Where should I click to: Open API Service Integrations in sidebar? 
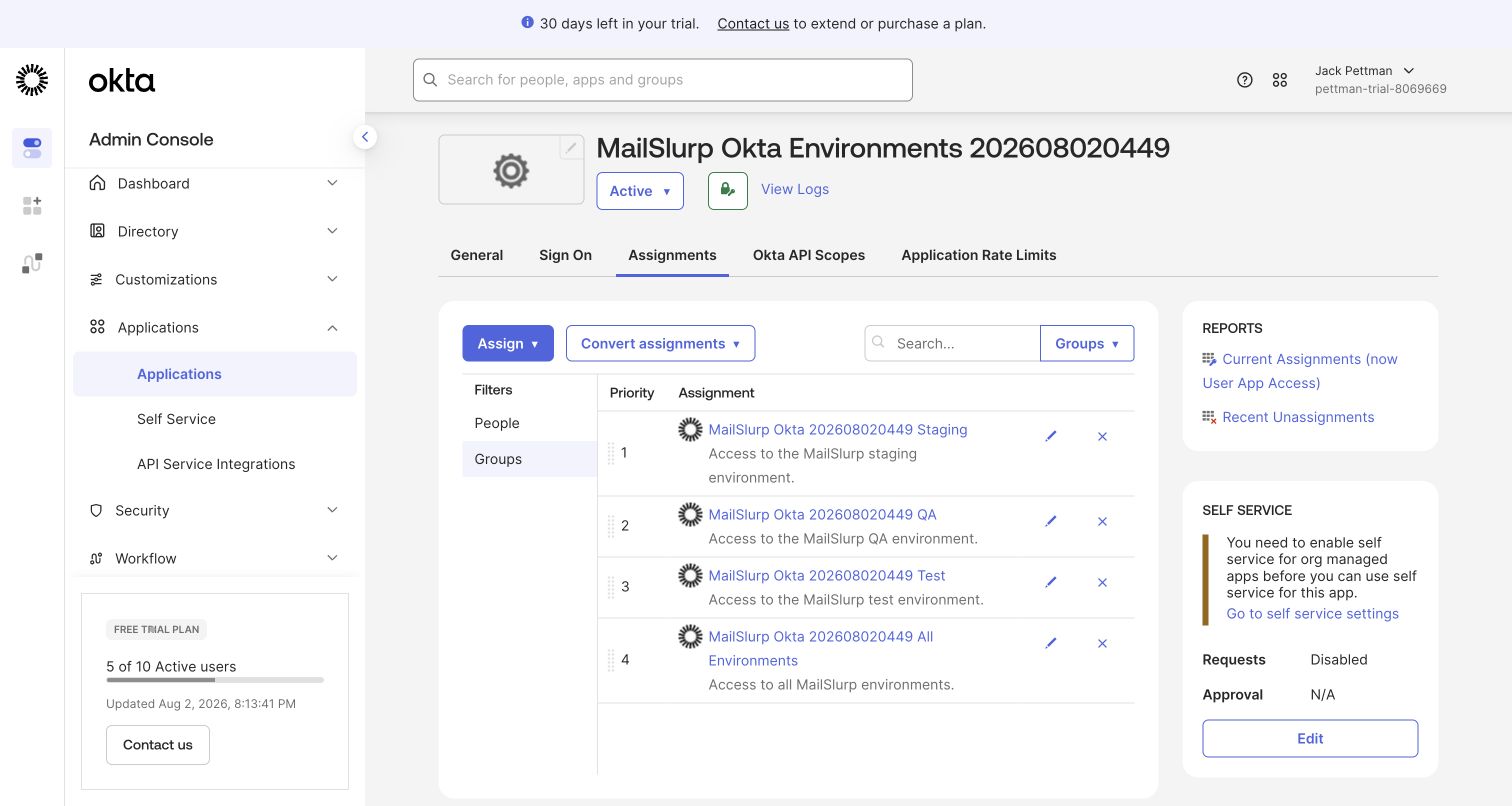click(215, 464)
